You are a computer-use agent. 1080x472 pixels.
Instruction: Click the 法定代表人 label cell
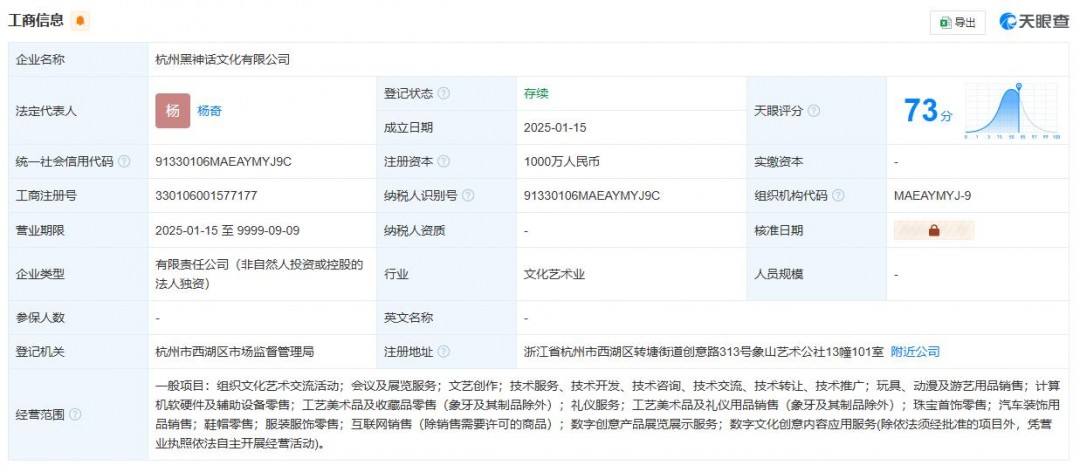[78, 111]
